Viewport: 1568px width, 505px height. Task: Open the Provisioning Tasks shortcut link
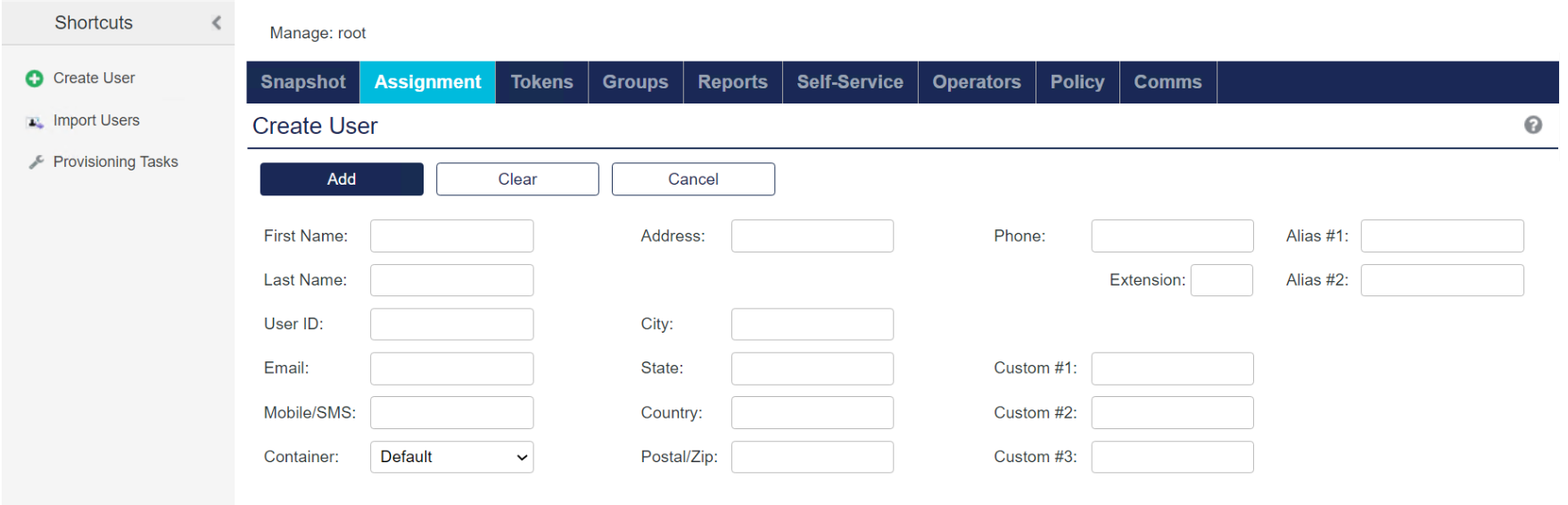(x=115, y=162)
